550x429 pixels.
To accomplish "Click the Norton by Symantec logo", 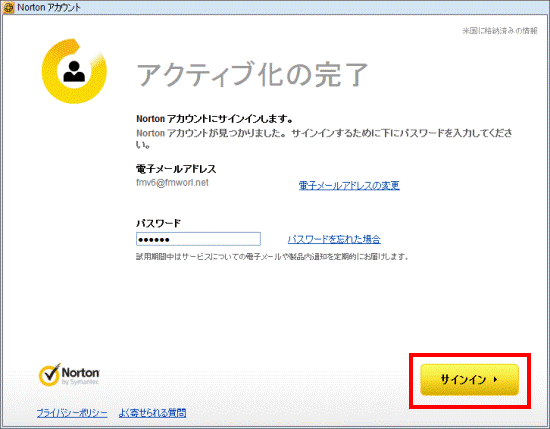I will (69, 375).
